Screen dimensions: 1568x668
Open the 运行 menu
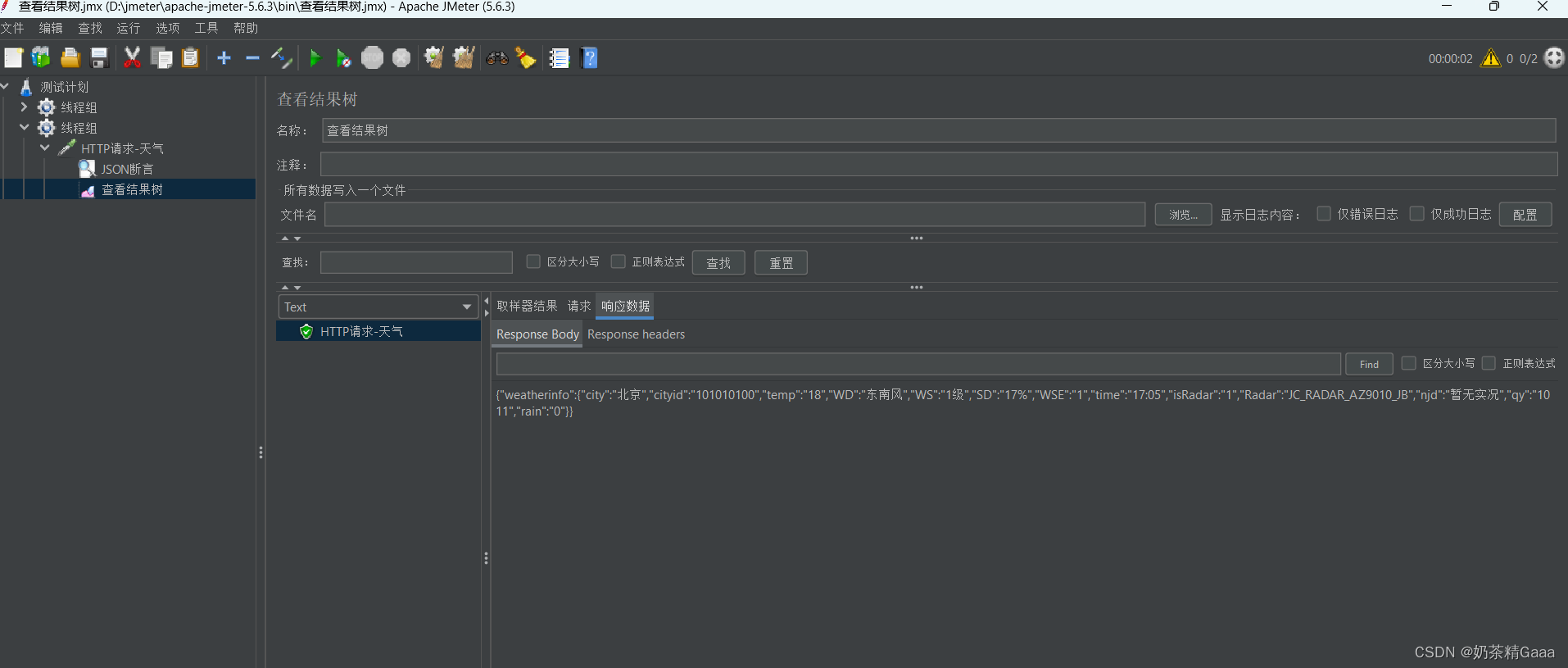coord(129,28)
